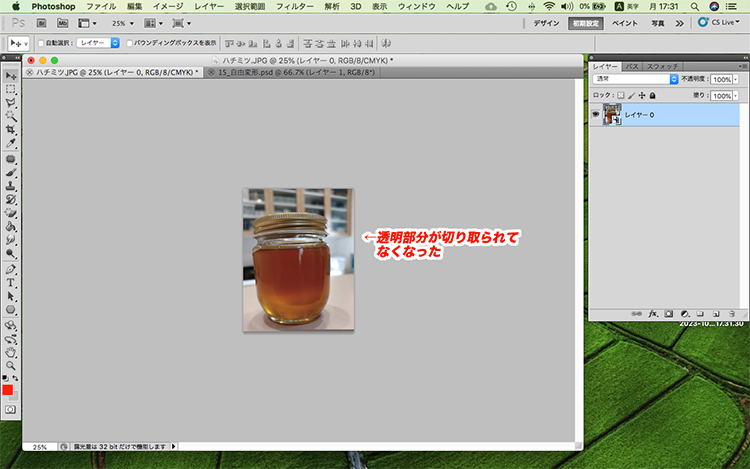Select the Crop tool
Viewport: 750px width, 469px height.
(x=11, y=130)
